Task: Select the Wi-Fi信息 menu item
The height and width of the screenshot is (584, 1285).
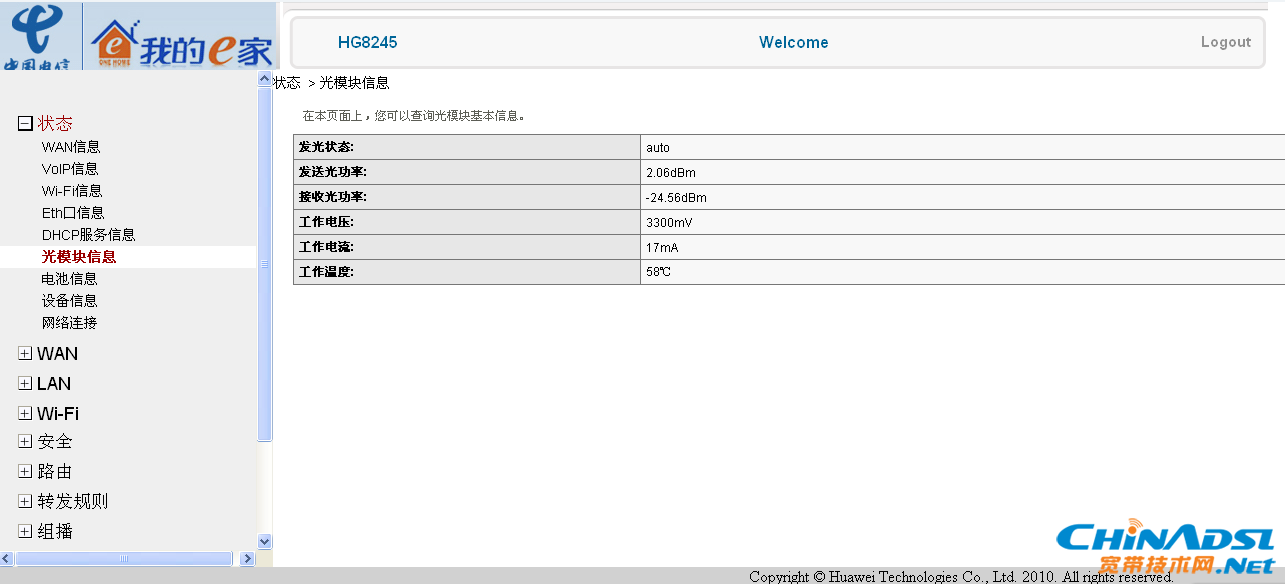Action: pyautogui.click(x=72, y=191)
